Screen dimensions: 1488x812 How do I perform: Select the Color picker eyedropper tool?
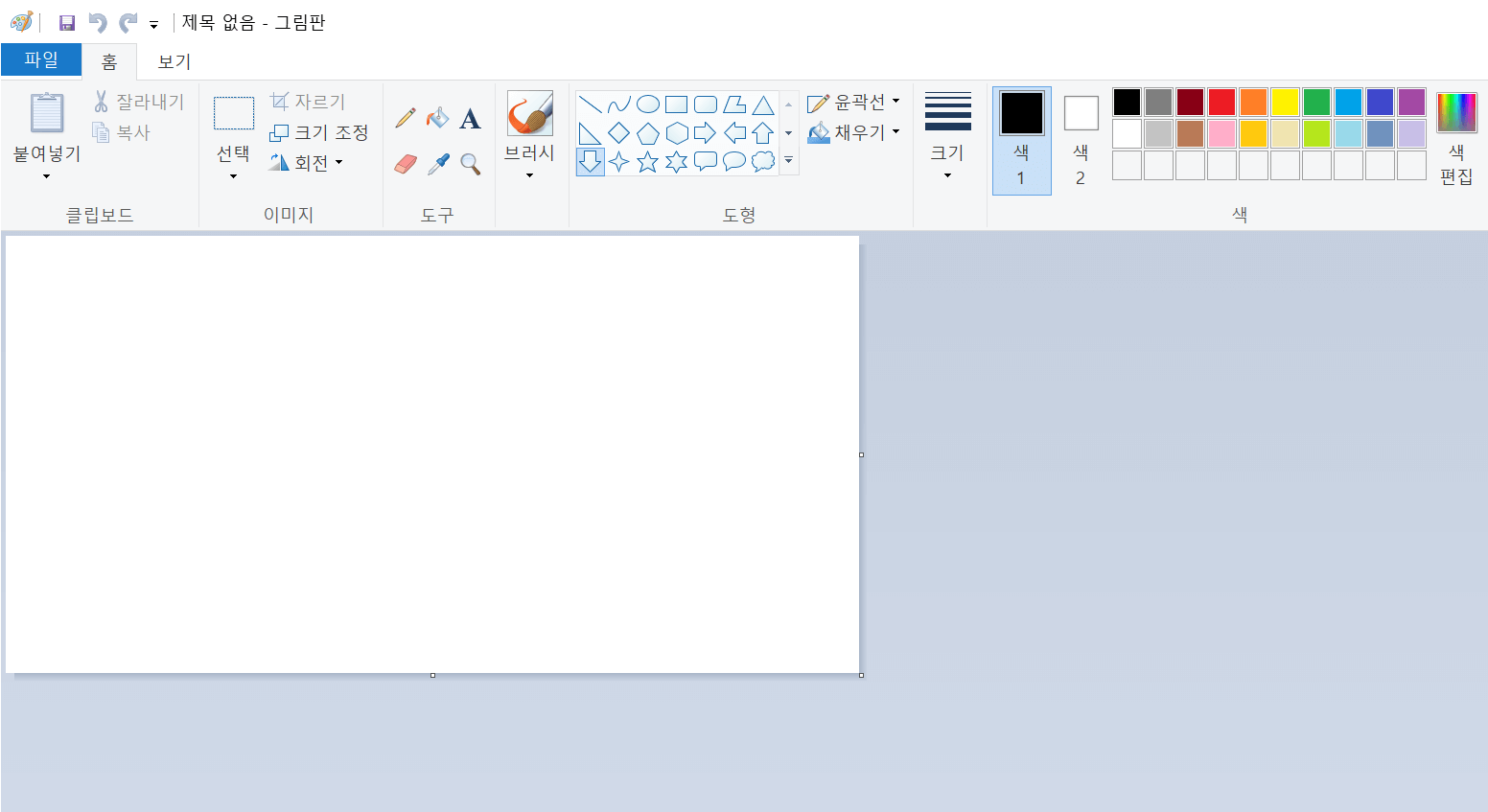tap(438, 164)
